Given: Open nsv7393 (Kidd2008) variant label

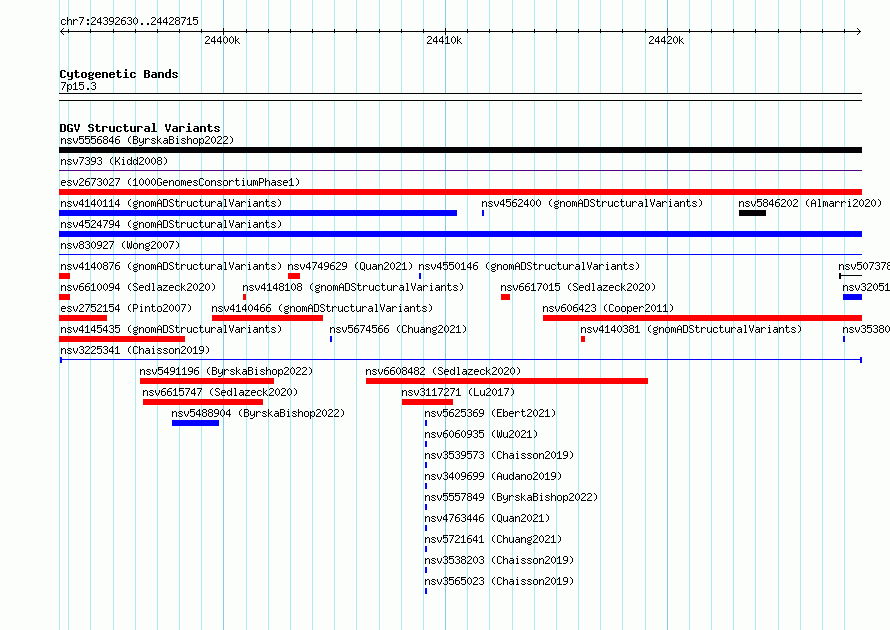Looking at the screenshot, I should pos(114,161).
